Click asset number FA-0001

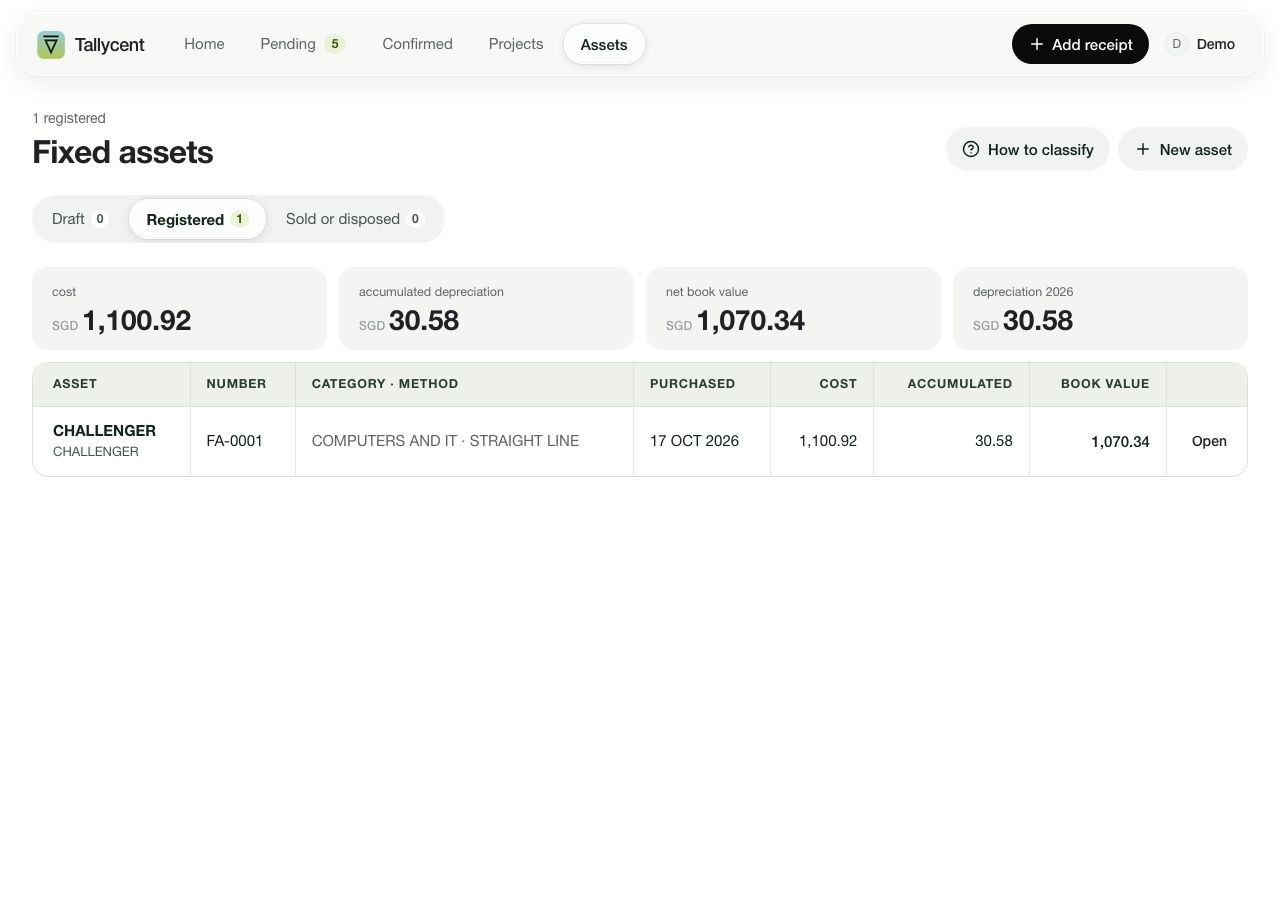tap(235, 441)
